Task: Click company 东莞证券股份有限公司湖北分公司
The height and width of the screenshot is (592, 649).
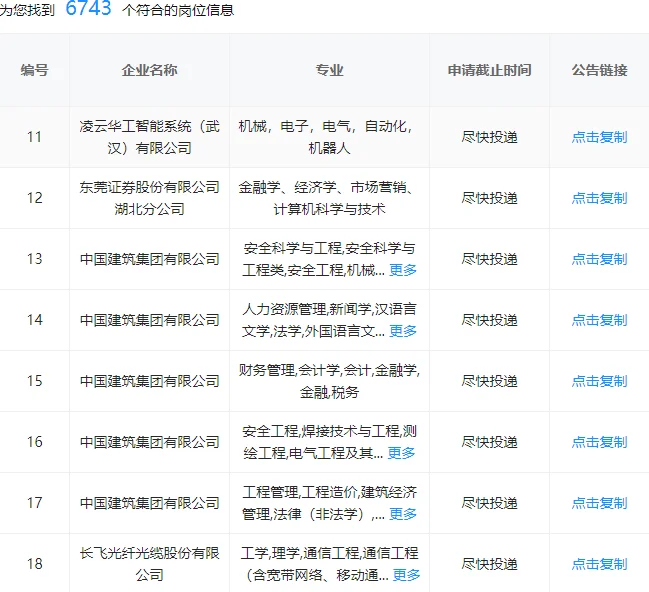Action: [149, 198]
